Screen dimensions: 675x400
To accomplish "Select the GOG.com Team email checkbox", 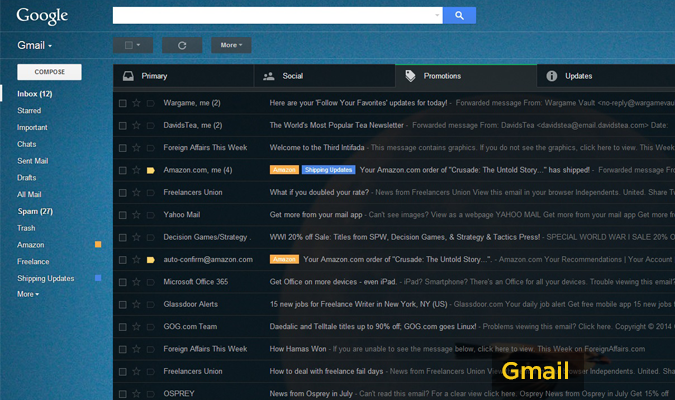I will tap(123, 327).
